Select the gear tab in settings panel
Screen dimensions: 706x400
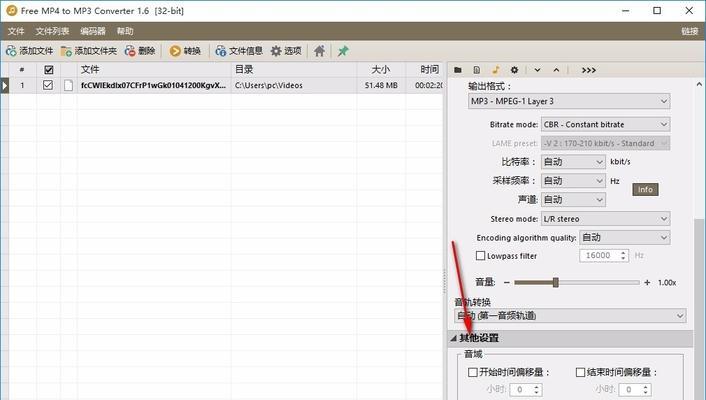point(514,70)
